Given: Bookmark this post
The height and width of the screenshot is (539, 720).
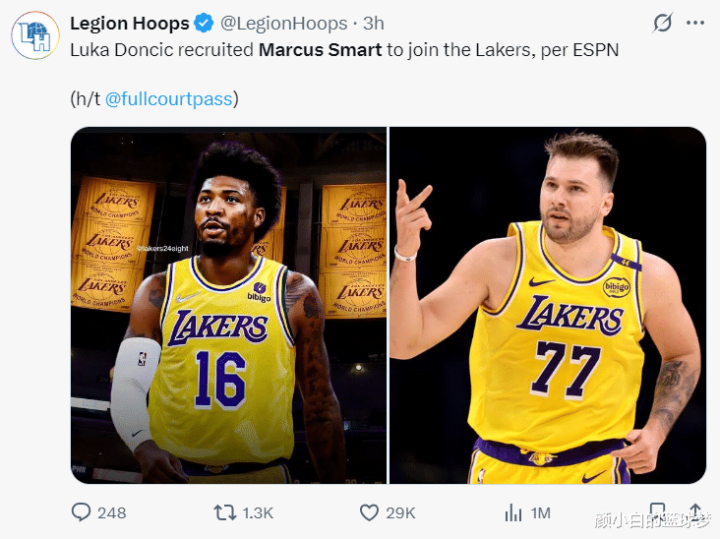Looking at the screenshot, I should (x=657, y=511).
